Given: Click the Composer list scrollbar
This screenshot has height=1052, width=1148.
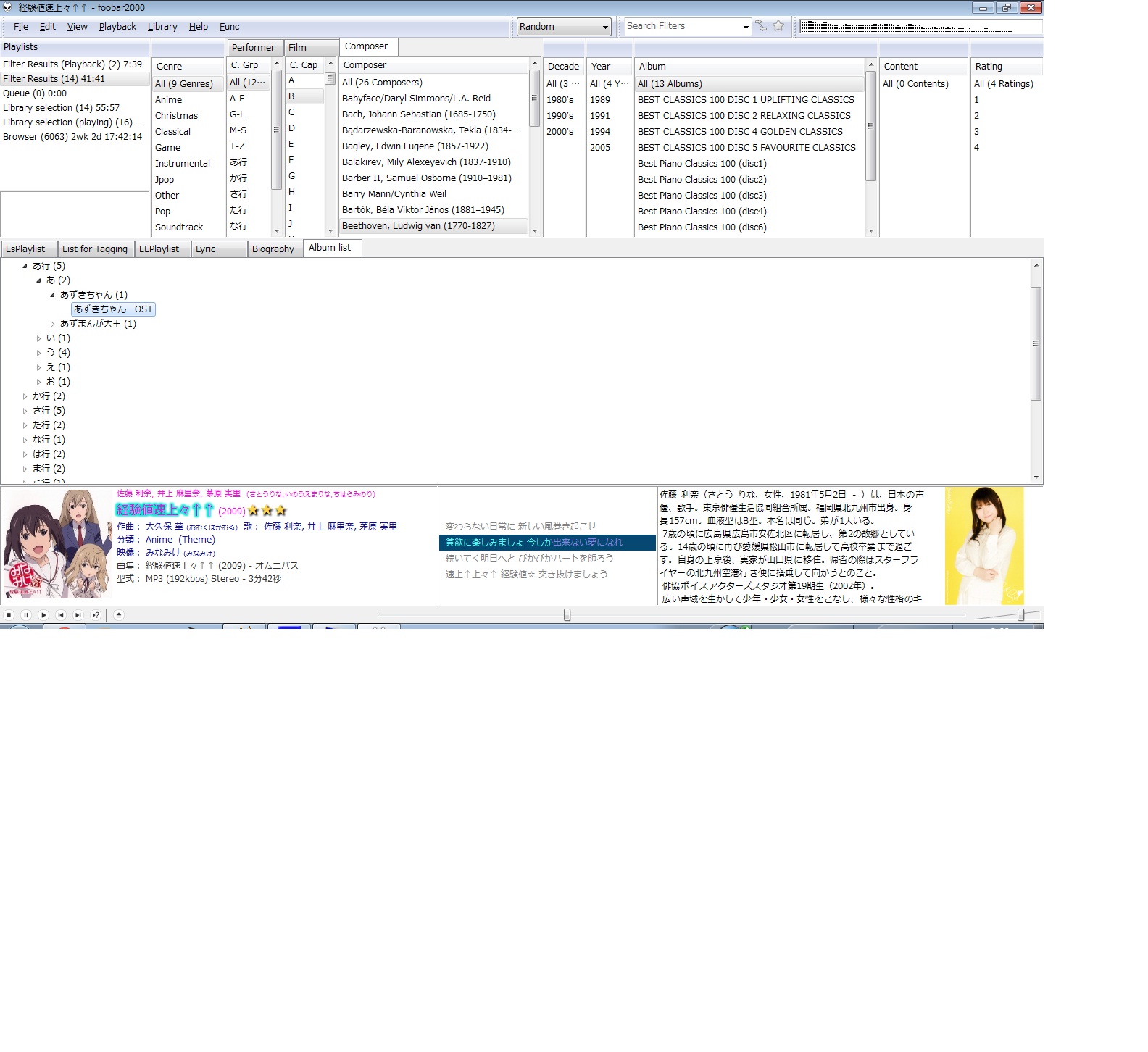Looking at the screenshot, I should (x=535, y=98).
